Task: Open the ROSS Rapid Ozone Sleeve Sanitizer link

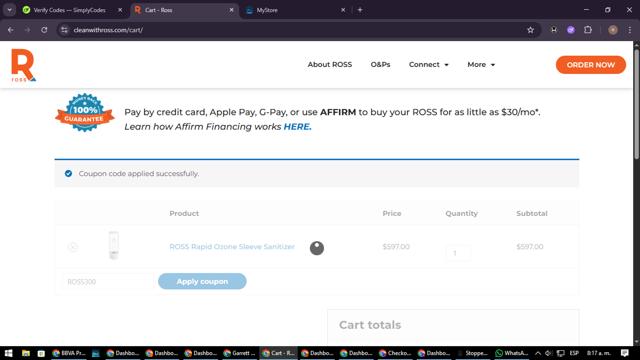Action: [232, 247]
